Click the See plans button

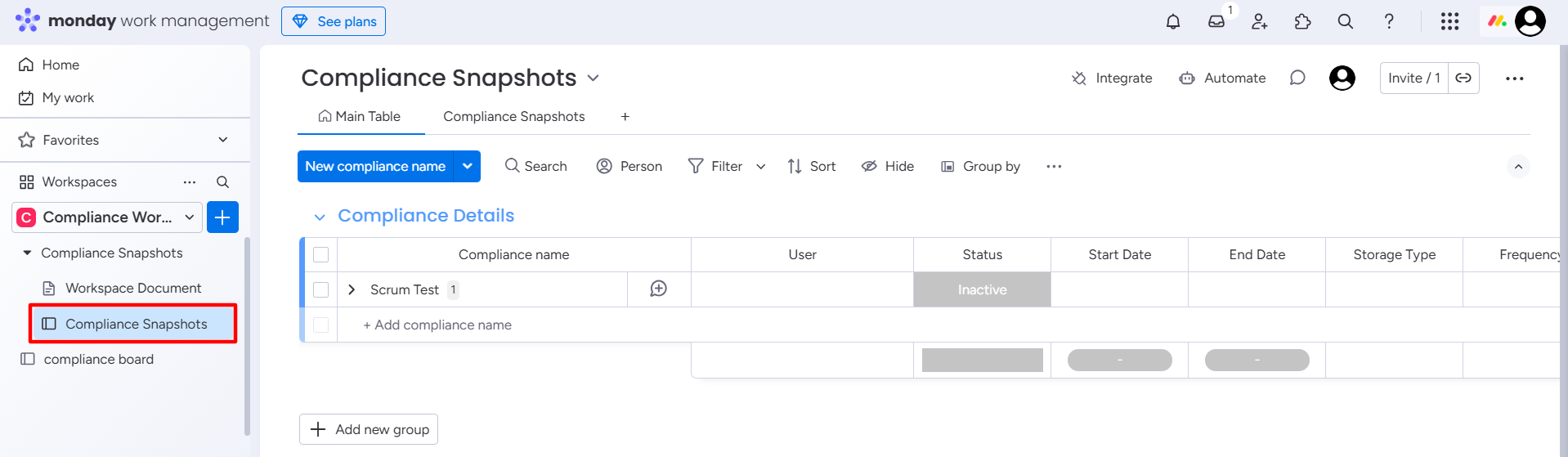334,21
